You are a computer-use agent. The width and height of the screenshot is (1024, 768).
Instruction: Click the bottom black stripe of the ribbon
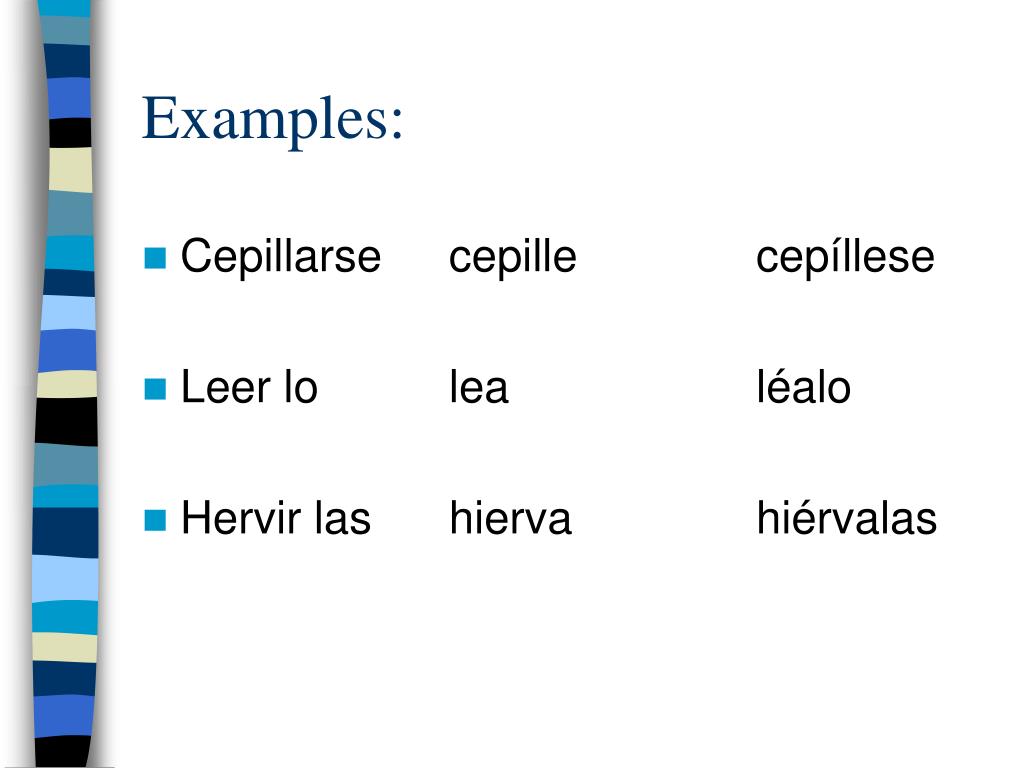point(62,751)
